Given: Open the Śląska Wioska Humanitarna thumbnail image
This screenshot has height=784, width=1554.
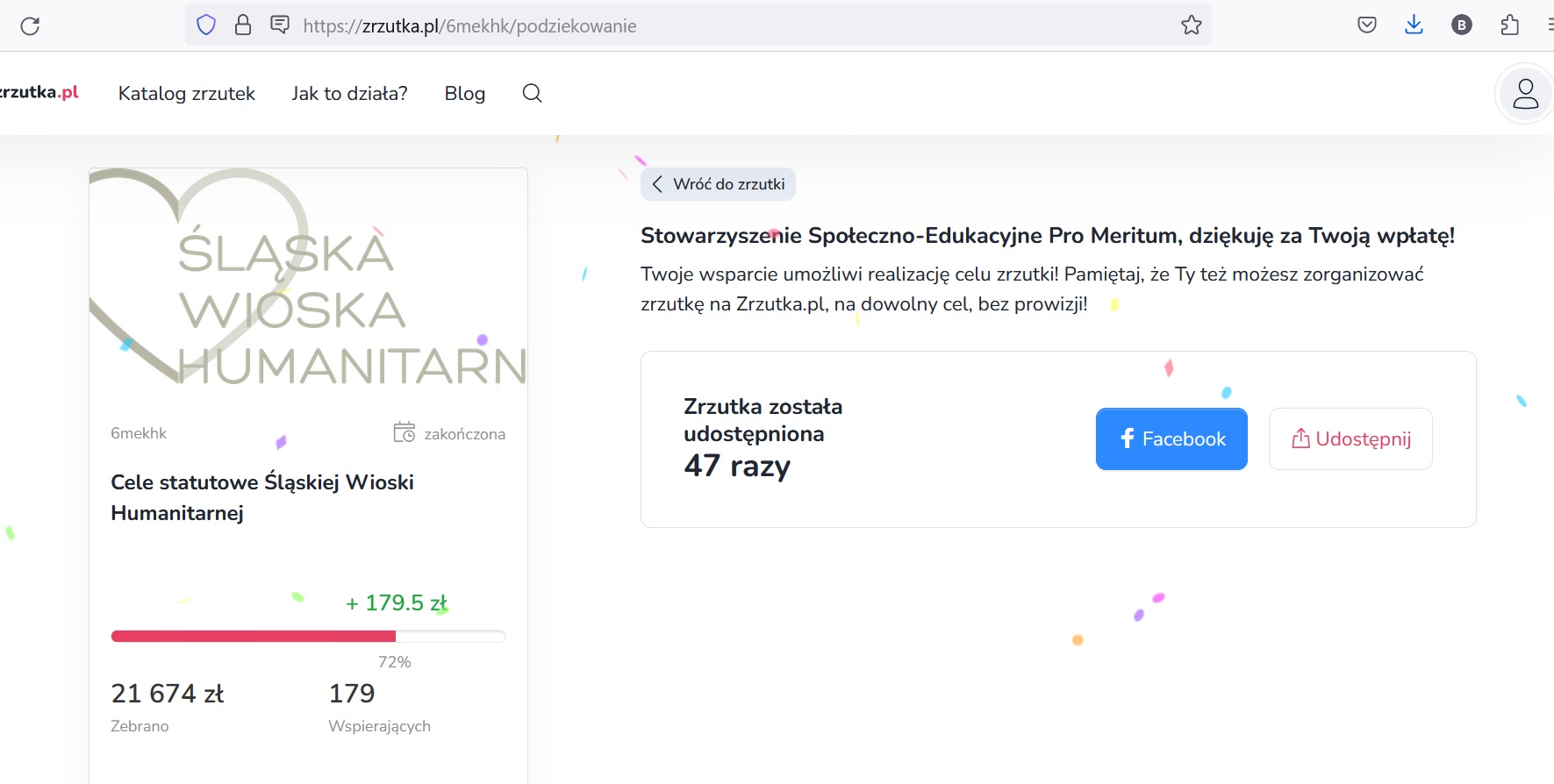Looking at the screenshot, I should [308, 277].
